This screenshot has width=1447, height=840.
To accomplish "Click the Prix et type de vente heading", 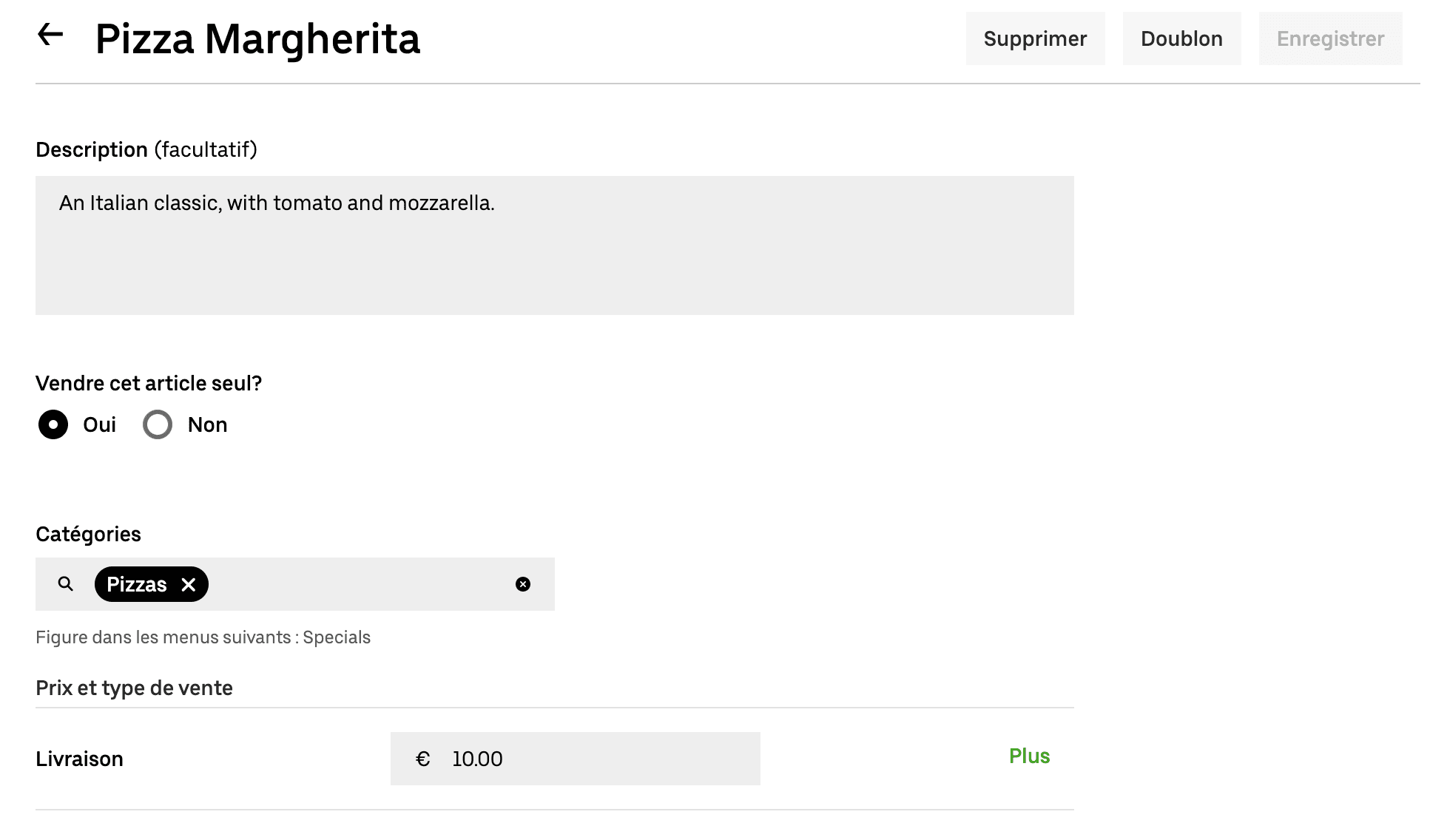I will pyautogui.click(x=134, y=688).
